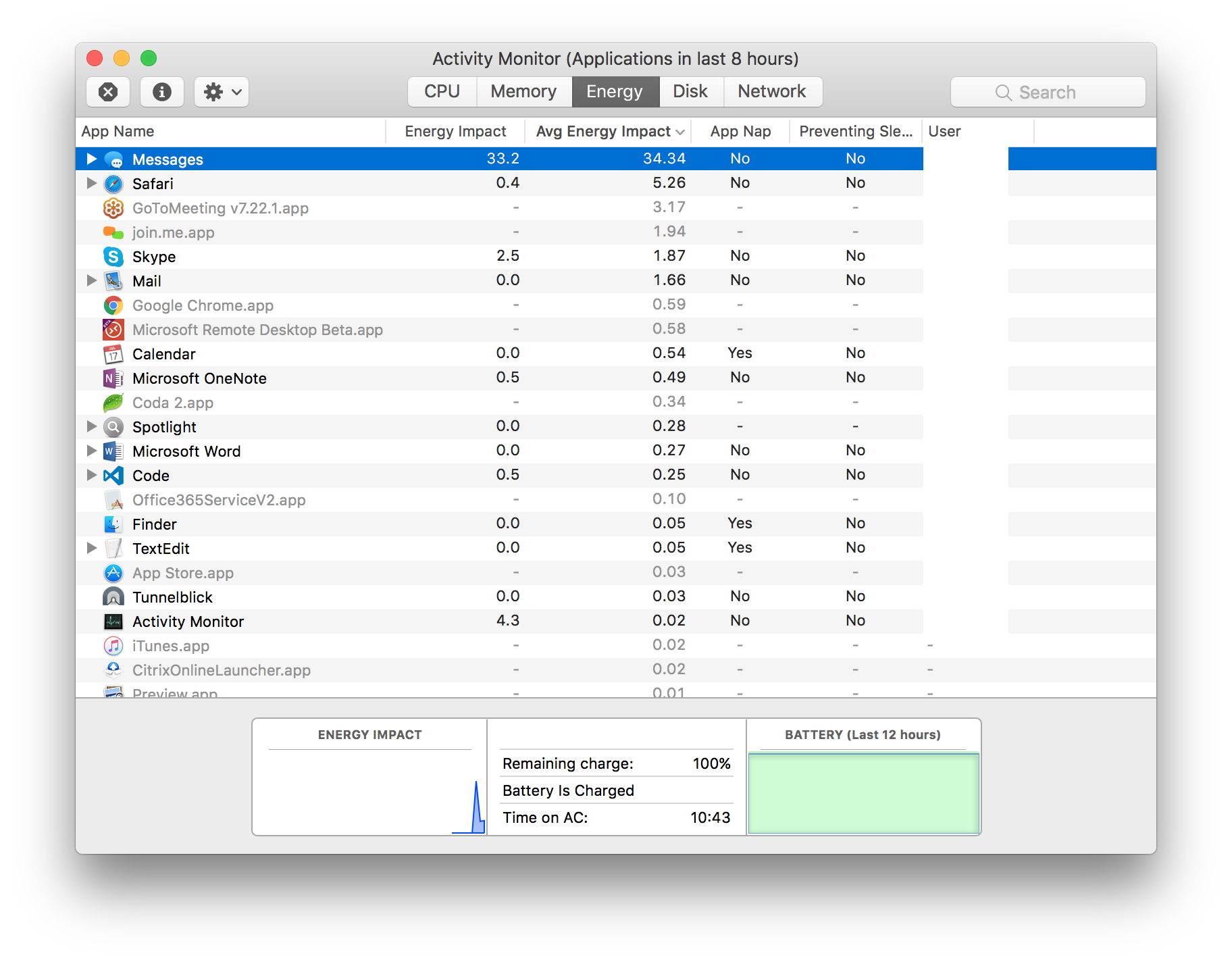Screen dimensions: 1232x962
Task: Click Activity Monitor's 4.3 energy value
Action: click(508, 621)
